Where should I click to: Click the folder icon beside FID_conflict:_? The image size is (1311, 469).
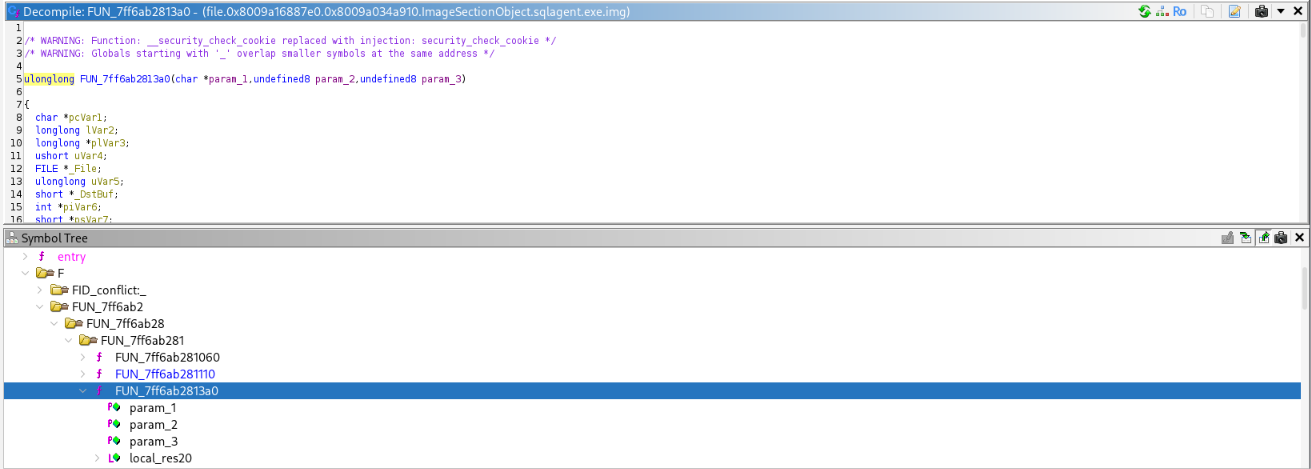click(x=58, y=290)
